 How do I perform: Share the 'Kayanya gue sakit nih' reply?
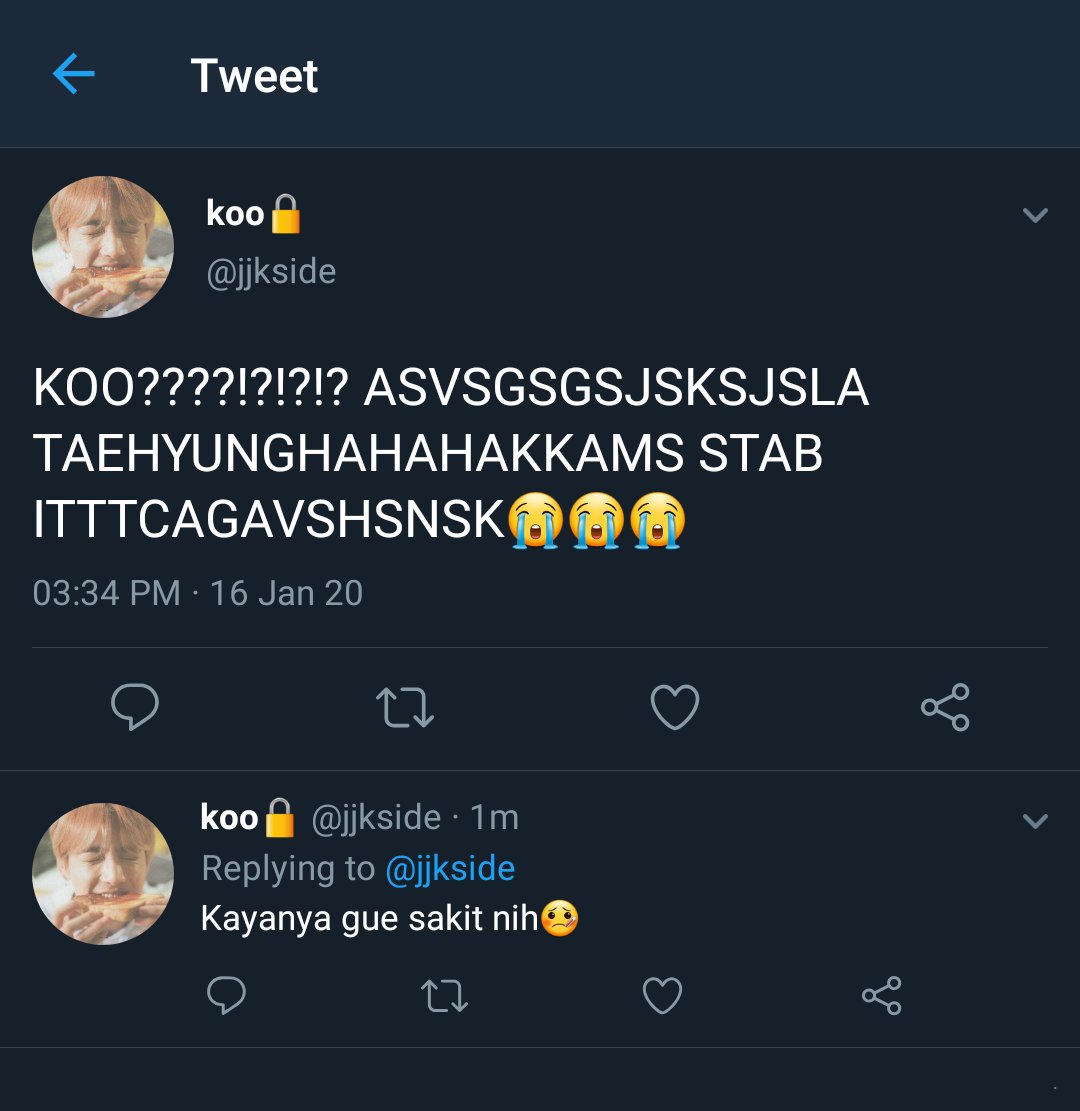882,995
